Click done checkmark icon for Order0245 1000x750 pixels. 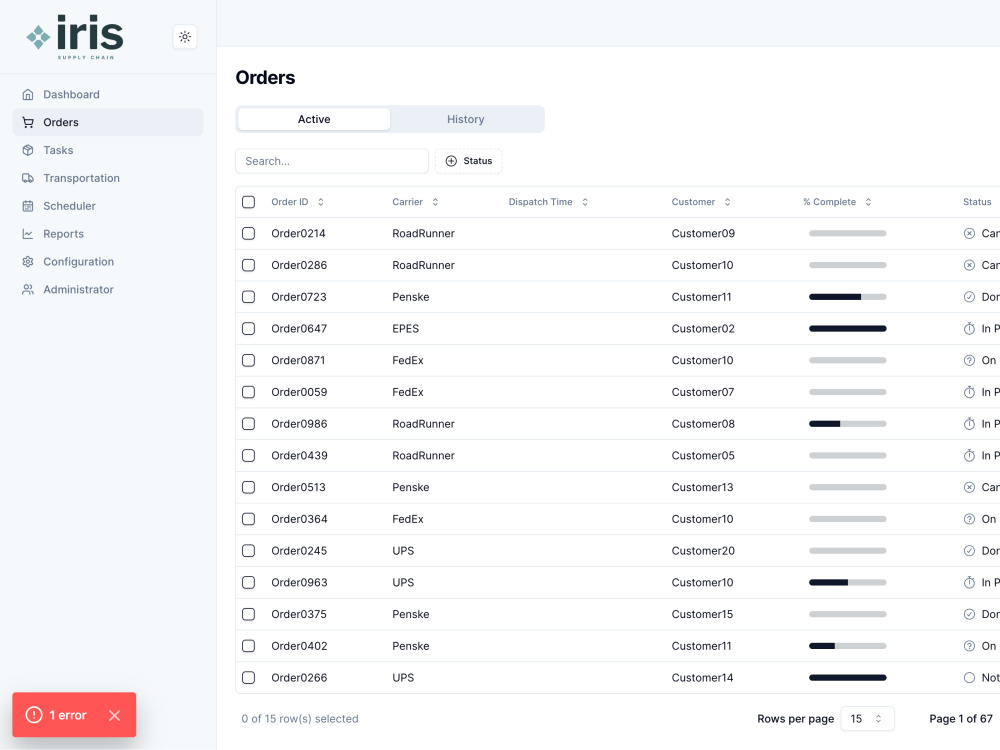pyautogui.click(x=969, y=551)
